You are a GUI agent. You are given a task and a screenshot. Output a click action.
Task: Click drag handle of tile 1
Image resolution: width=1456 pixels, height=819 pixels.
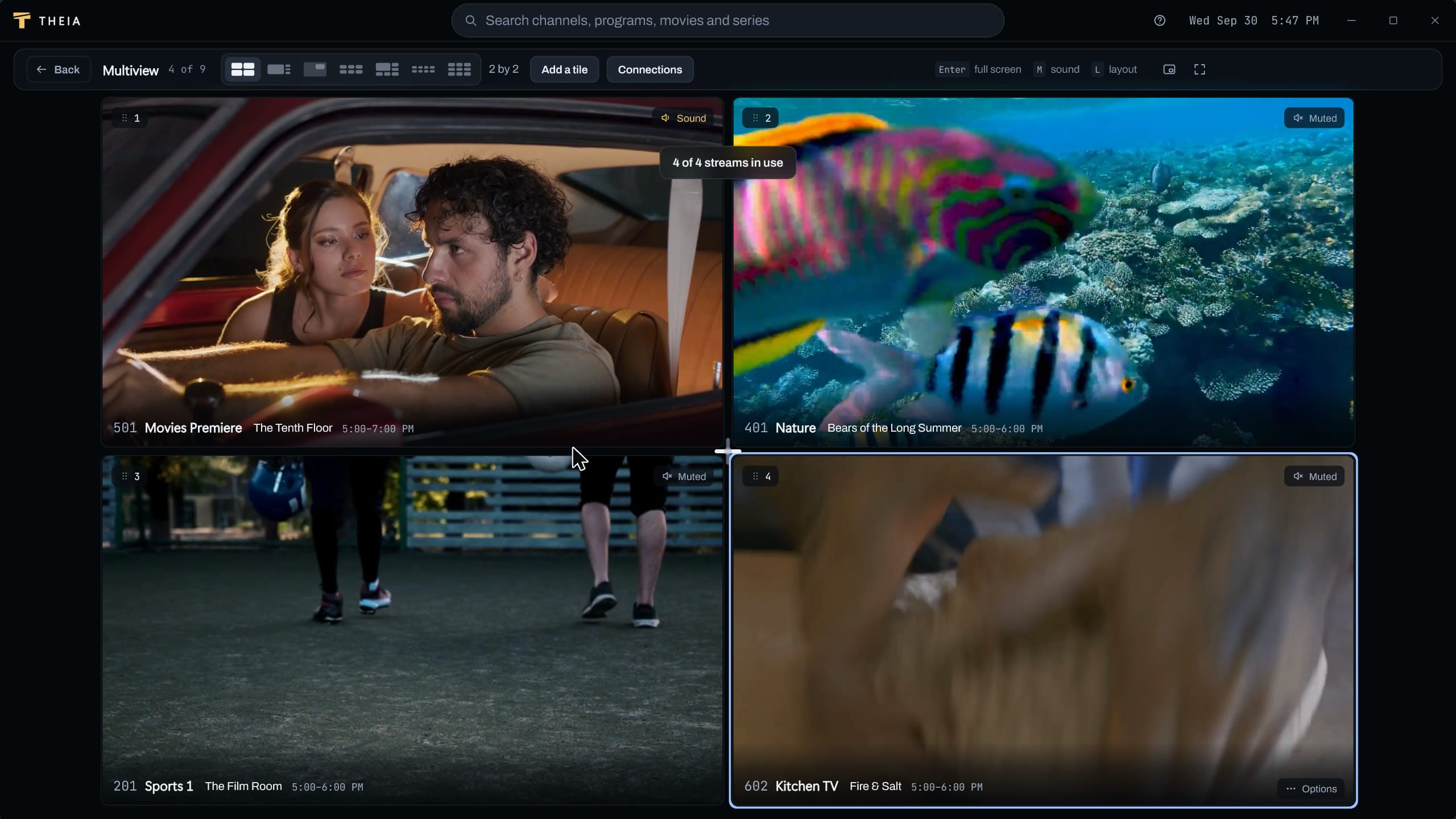pos(124,118)
